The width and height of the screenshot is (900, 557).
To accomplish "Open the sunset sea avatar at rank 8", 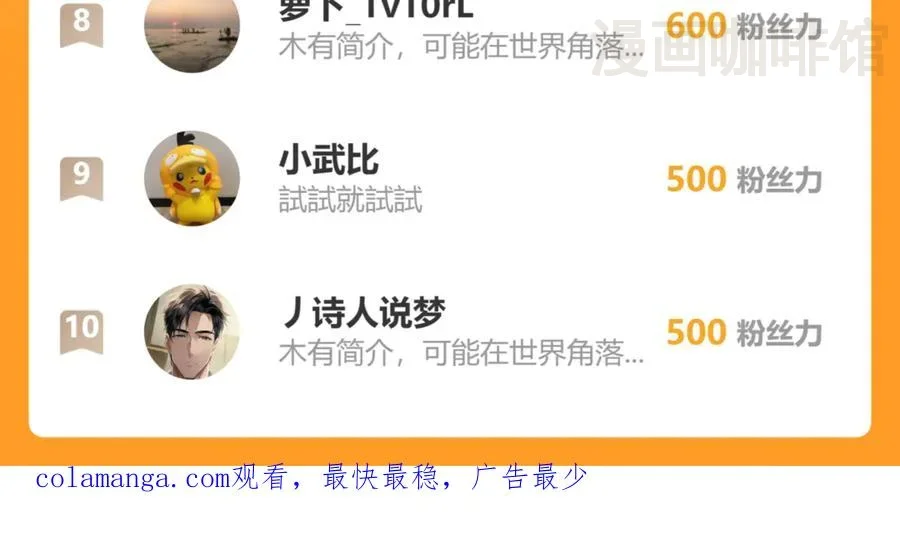I will pyautogui.click(x=192, y=28).
